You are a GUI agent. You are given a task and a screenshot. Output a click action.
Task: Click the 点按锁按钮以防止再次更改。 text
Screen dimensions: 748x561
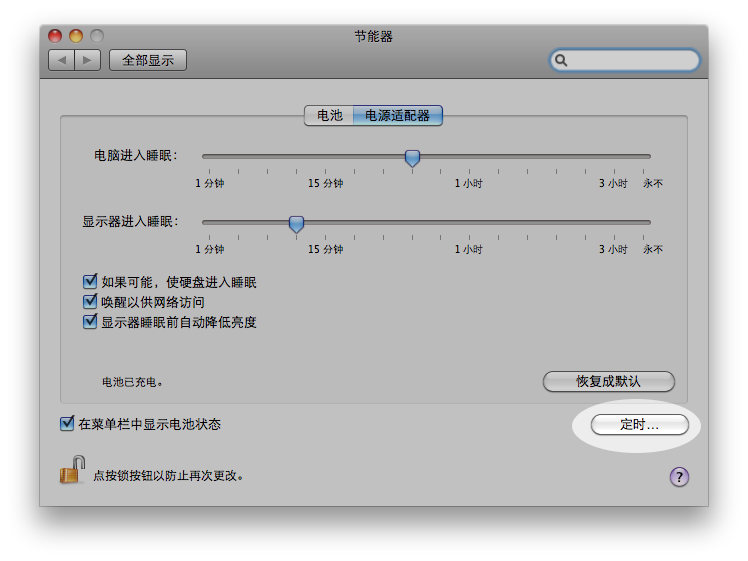point(168,476)
